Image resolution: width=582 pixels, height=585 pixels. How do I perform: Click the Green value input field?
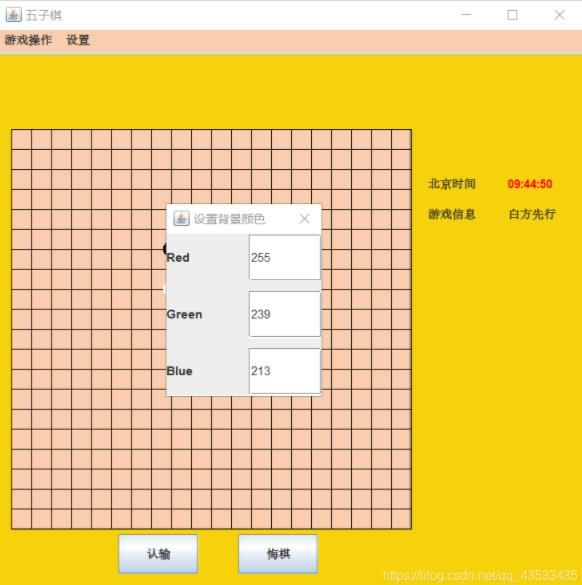tap(285, 314)
